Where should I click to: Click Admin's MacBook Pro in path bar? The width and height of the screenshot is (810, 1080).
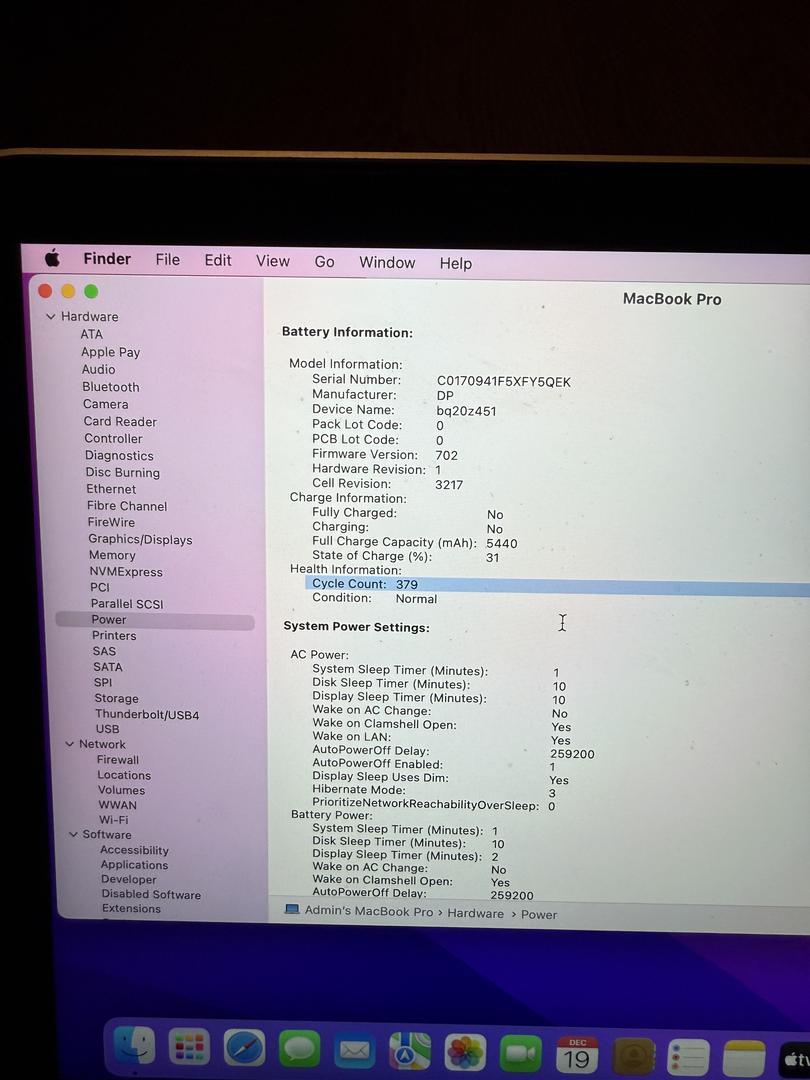[x=368, y=911]
